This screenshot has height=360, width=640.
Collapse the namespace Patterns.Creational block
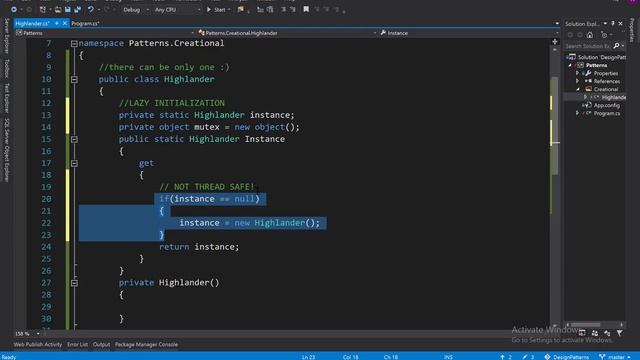[x=74, y=43]
